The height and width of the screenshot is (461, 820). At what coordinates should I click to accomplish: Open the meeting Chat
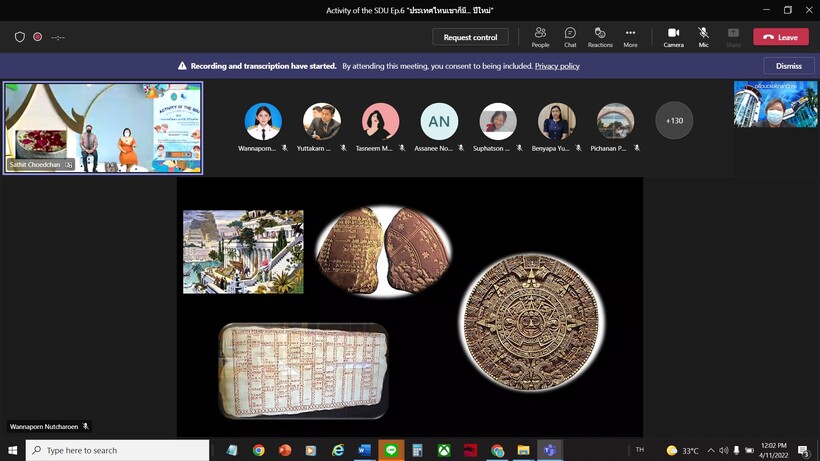point(570,37)
